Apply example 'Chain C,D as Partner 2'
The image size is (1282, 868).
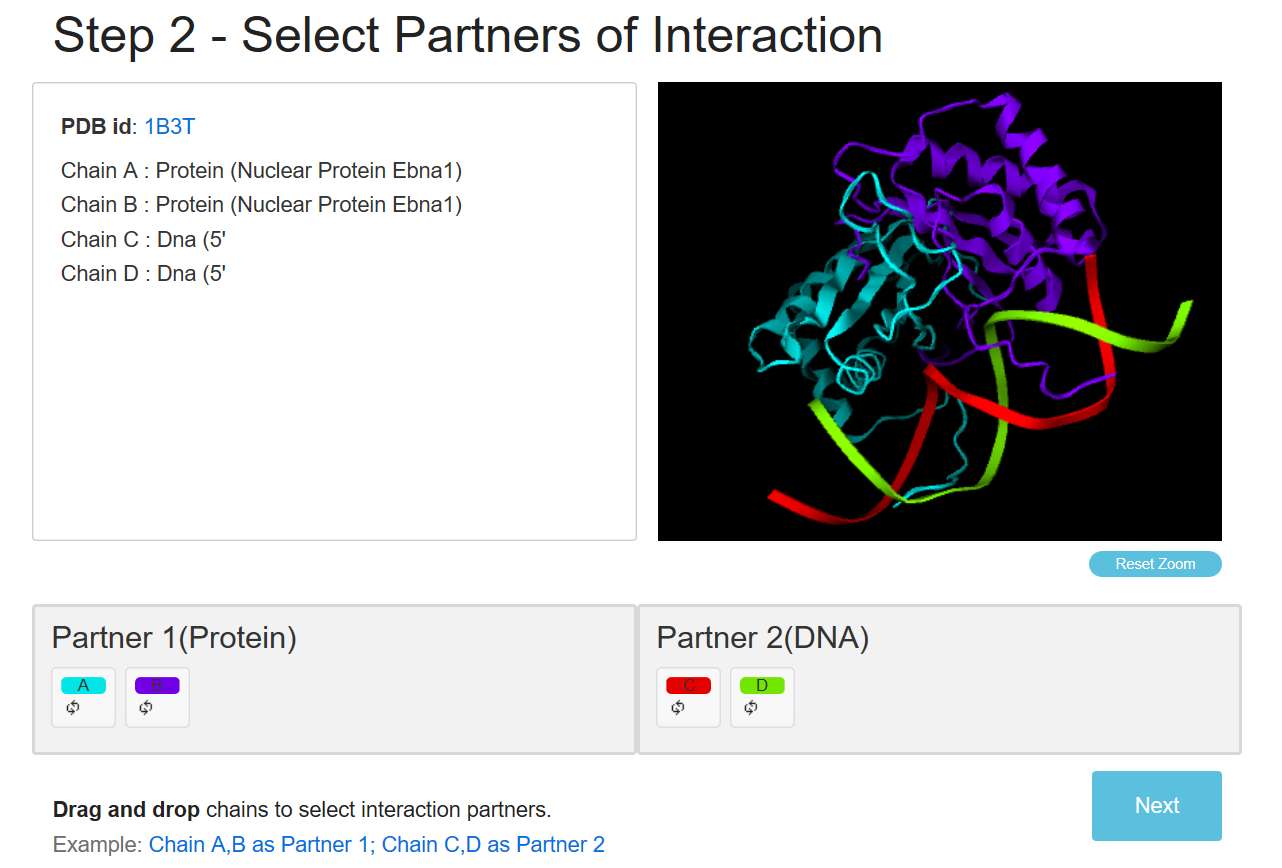click(x=493, y=845)
